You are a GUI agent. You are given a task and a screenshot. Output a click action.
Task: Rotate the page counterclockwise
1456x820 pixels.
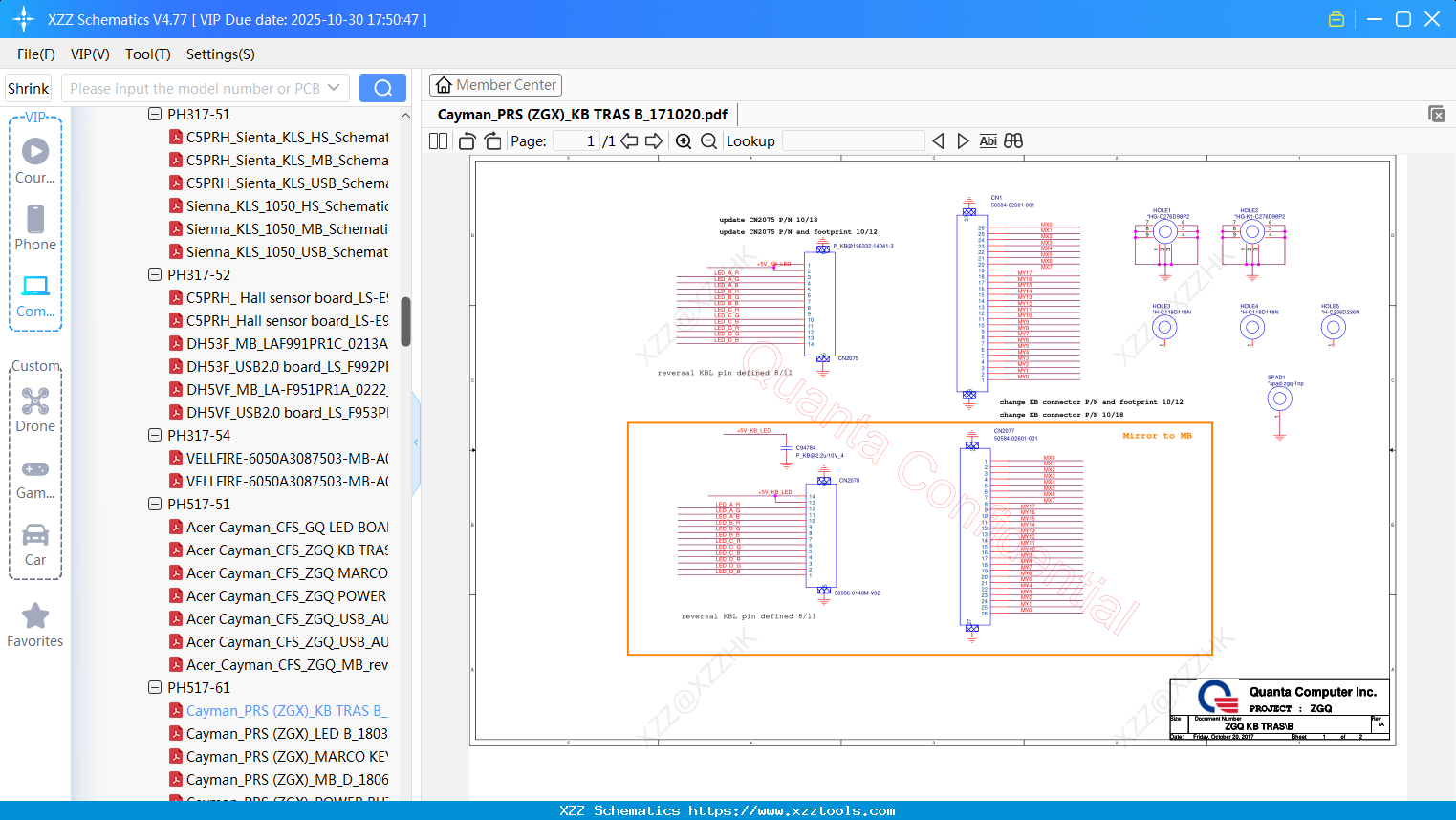467,141
